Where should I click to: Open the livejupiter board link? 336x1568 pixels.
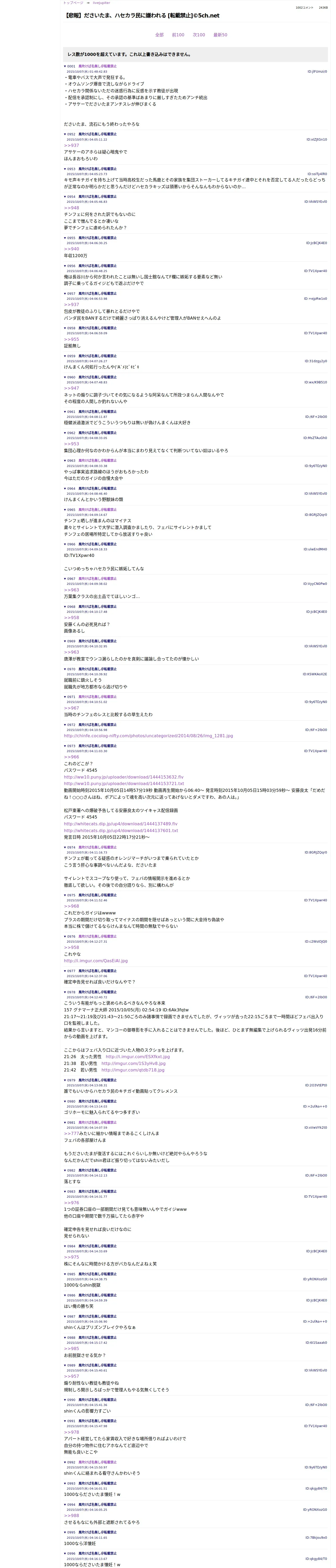click(x=101, y=3)
